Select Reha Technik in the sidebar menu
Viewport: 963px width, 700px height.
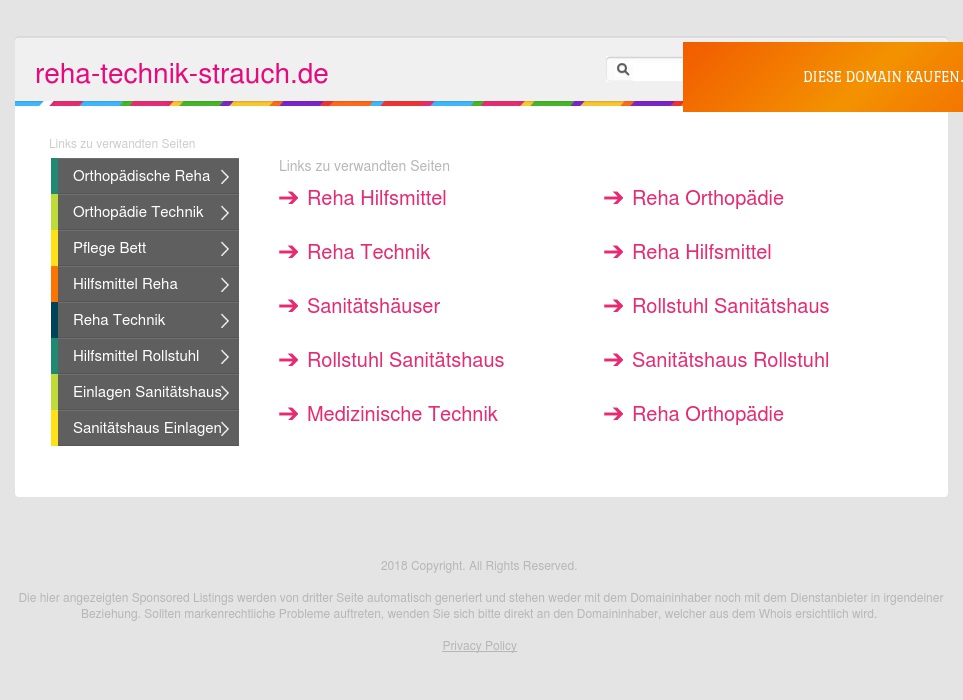pyautogui.click(x=119, y=320)
